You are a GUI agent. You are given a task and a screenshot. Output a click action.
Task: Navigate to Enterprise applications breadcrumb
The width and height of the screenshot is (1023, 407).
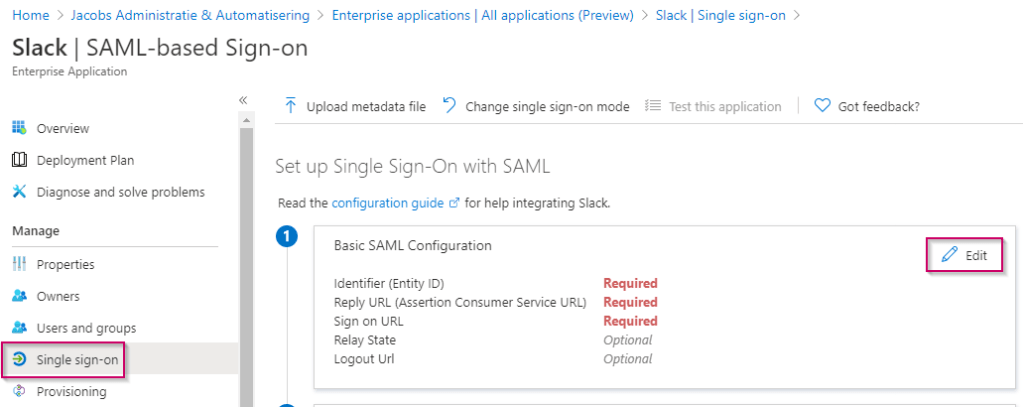coord(482,15)
